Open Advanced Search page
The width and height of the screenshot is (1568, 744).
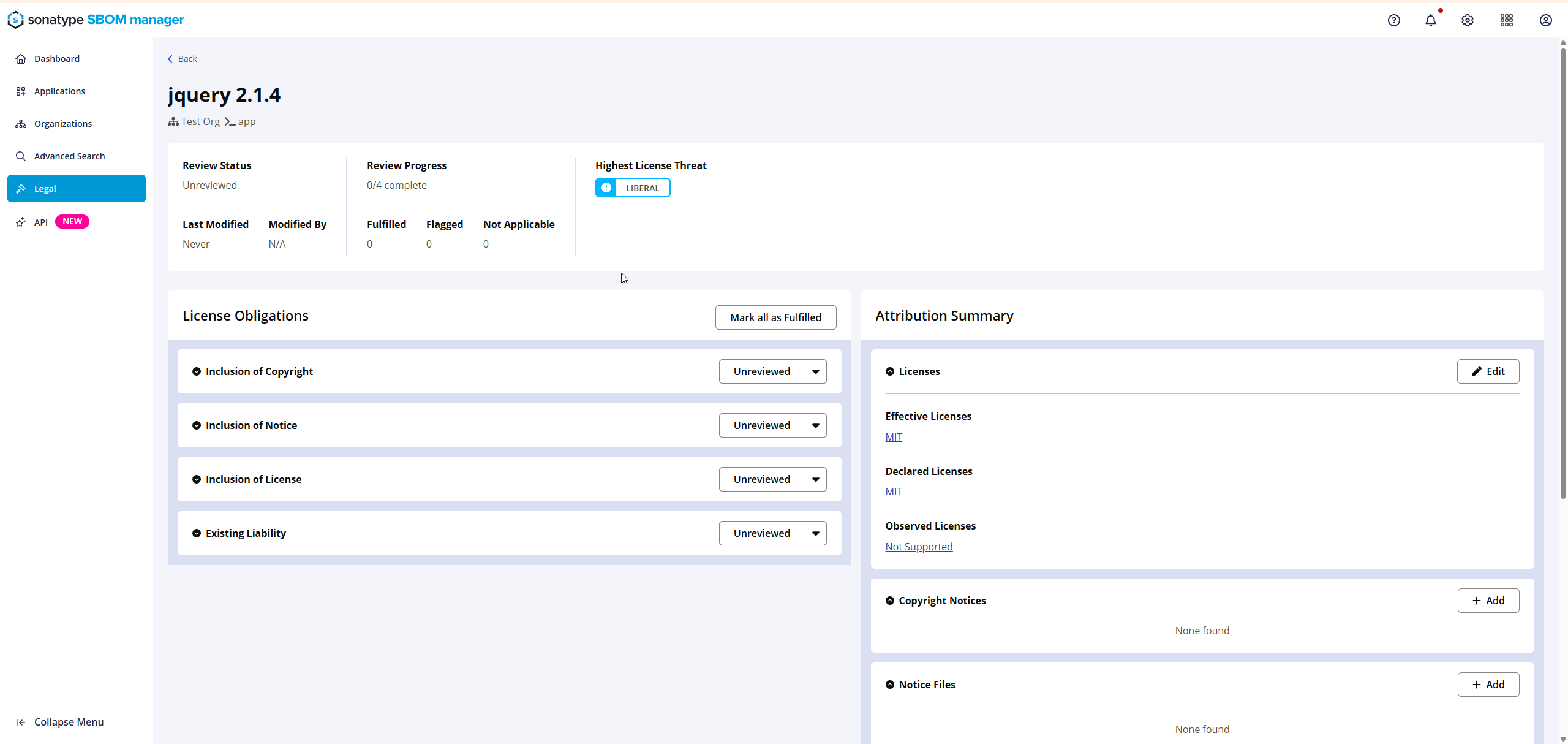(x=77, y=156)
